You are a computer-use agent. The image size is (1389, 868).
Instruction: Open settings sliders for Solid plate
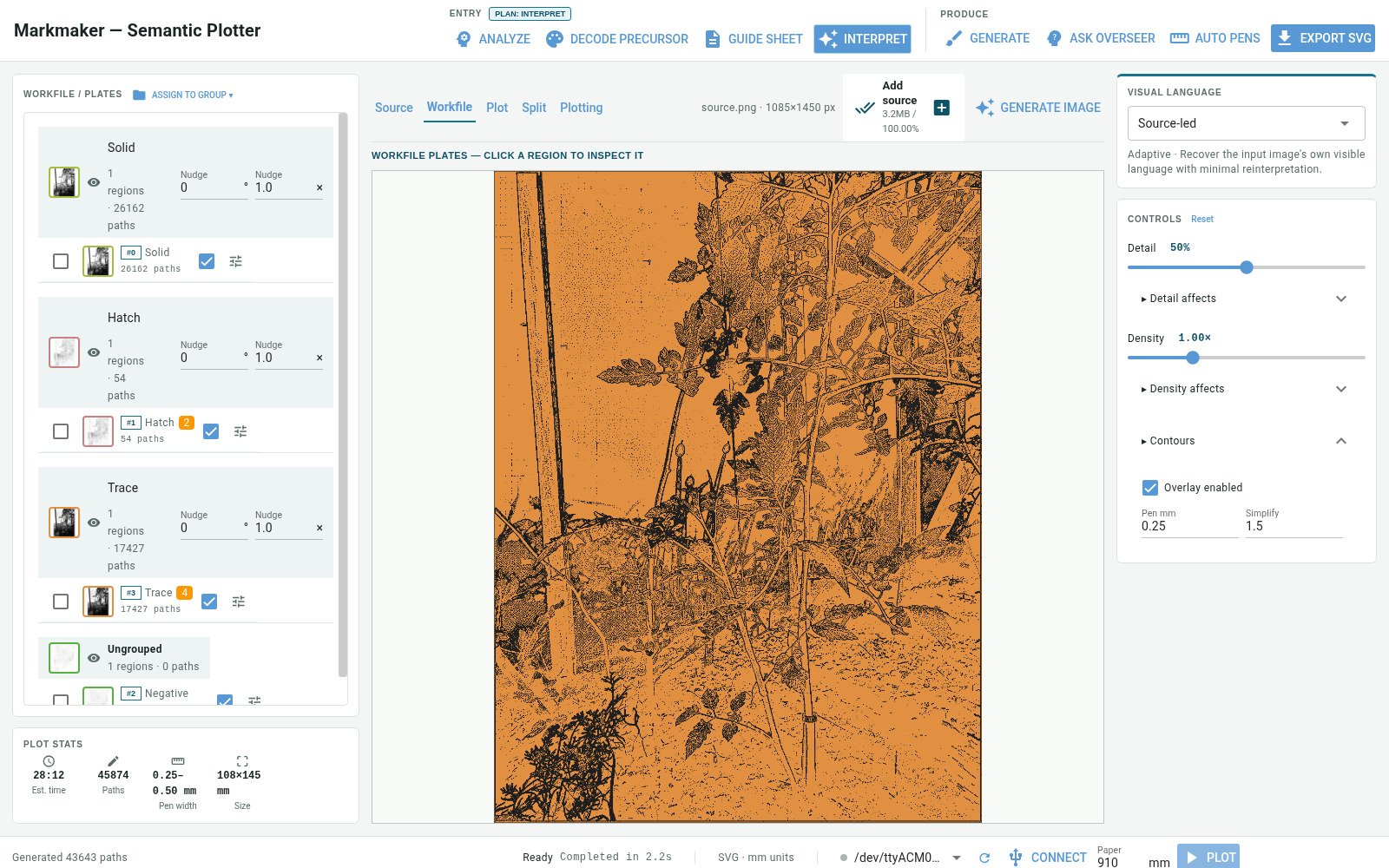[235, 261]
